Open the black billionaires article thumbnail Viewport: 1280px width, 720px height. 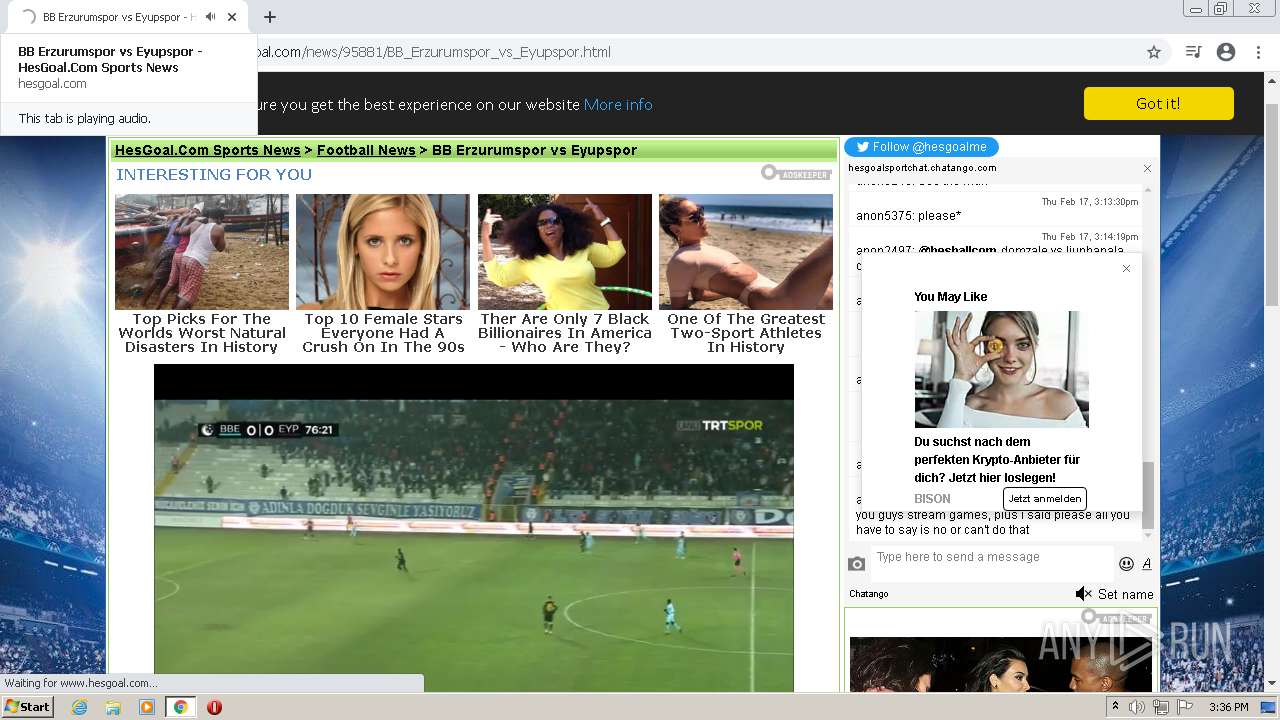[565, 251]
